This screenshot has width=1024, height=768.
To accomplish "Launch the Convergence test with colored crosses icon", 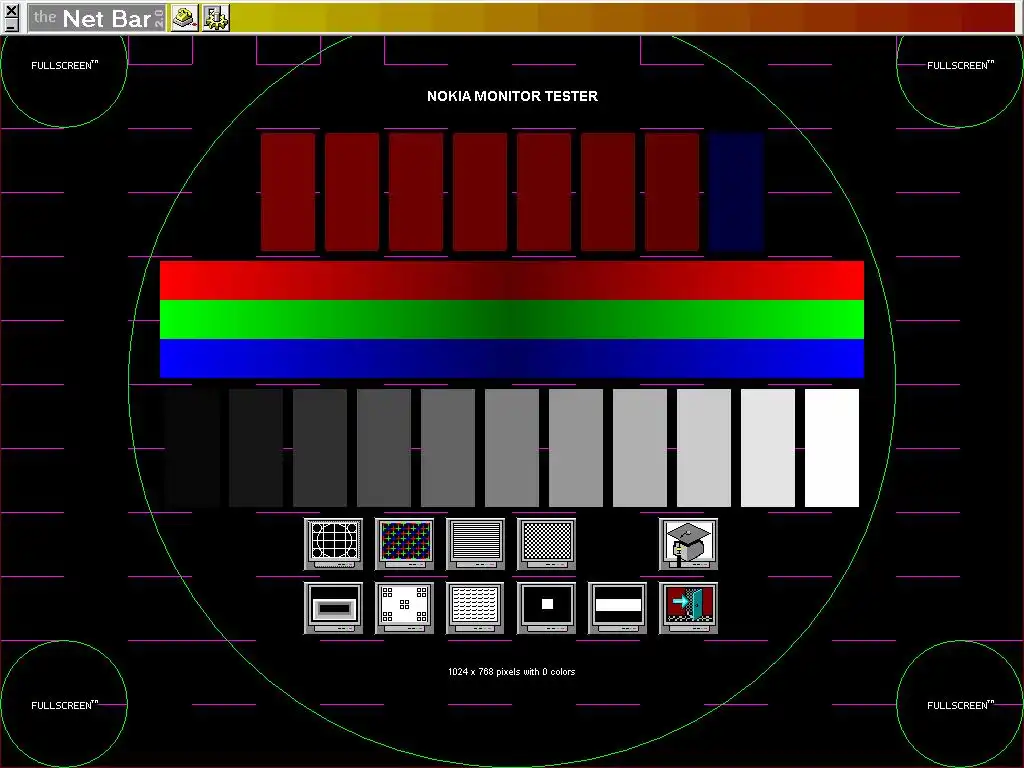I will [404, 543].
